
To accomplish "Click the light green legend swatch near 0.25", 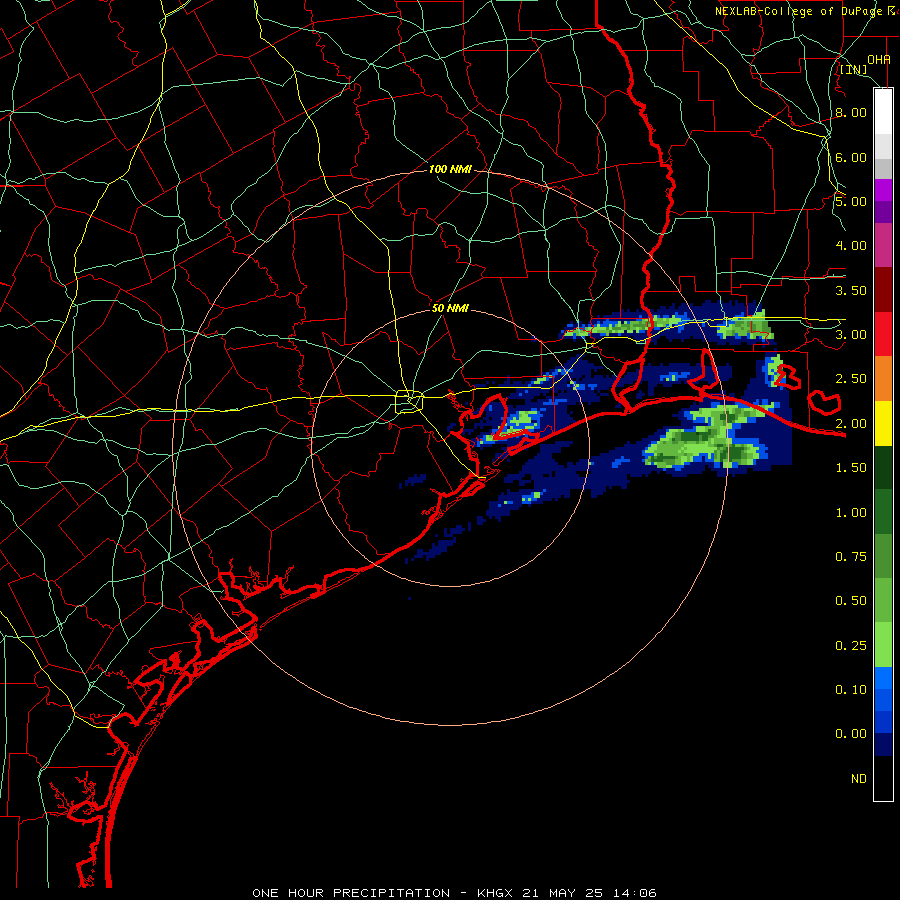I will 883,645.
